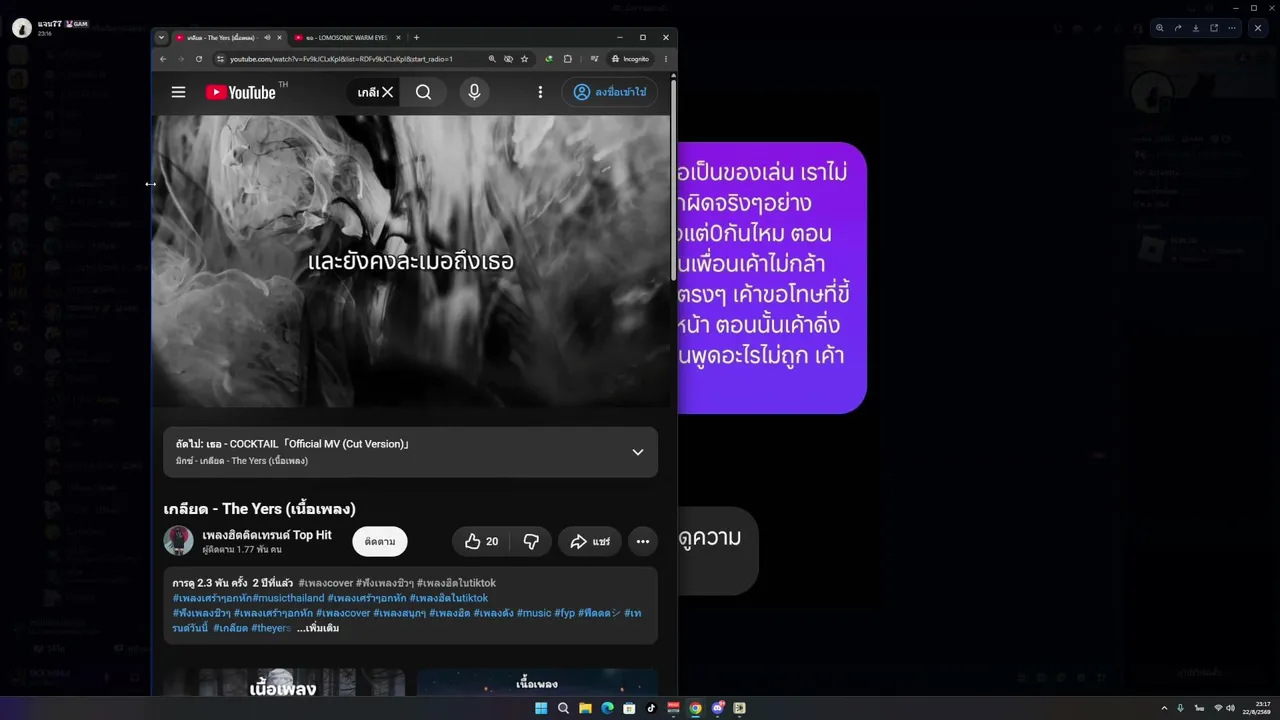
Task: Open Chrome three-dot menu
Action: (x=666, y=59)
